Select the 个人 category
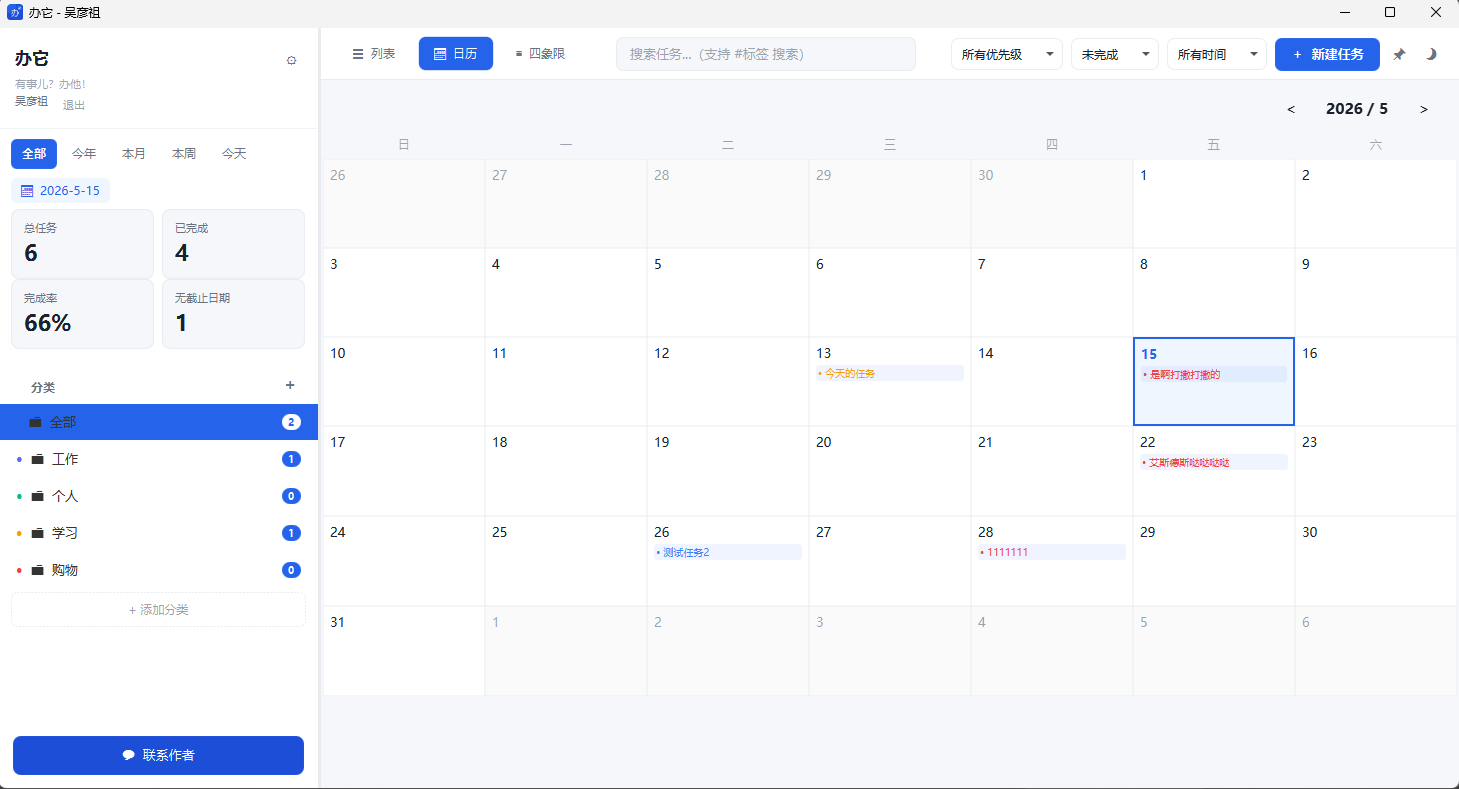Image resolution: width=1459 pixels, height=789 pixels. pos(159,496)
